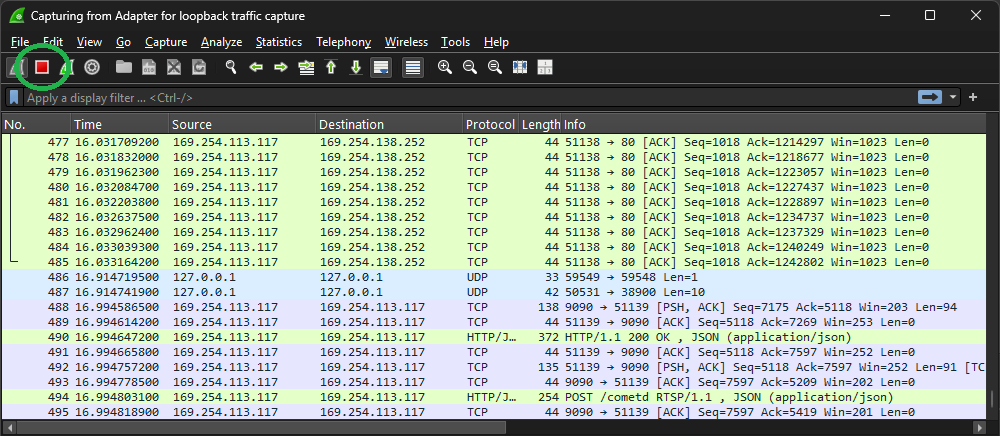The width and height of the screenshot is (1000, 436).
Task: Reload this capture file icon
Action: (199, 67)
